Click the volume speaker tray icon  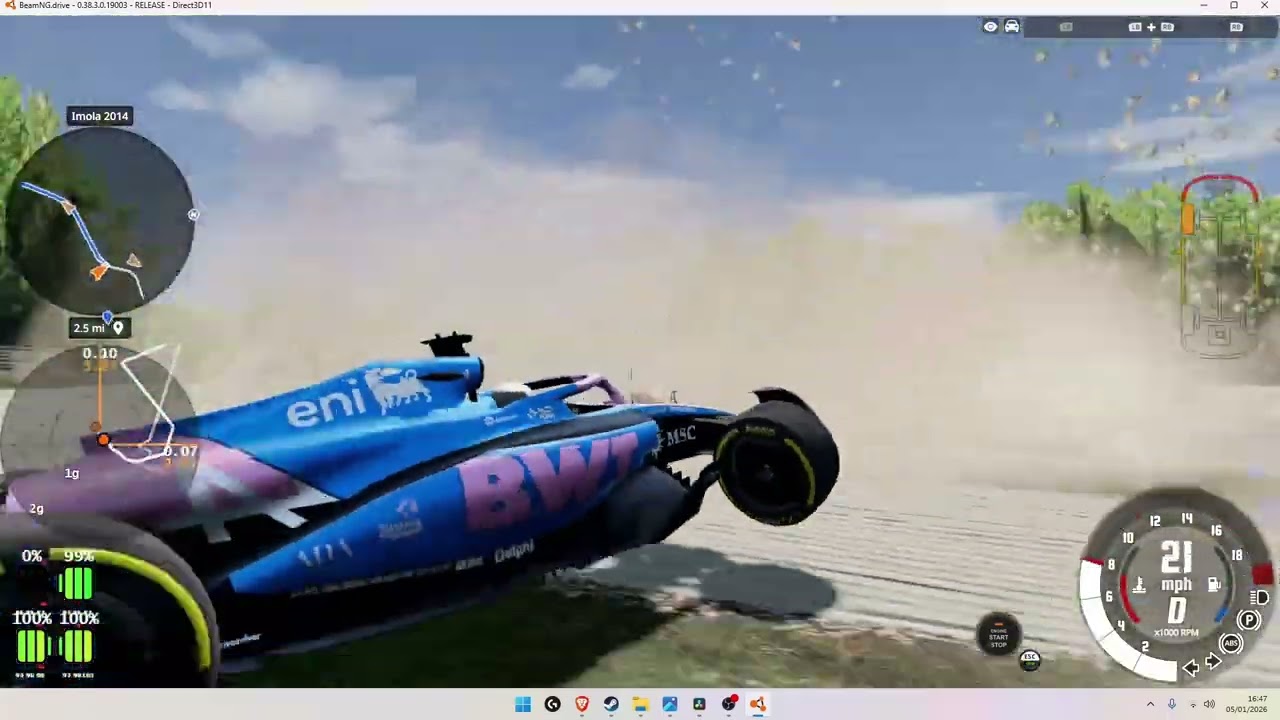(x=1209, y=704)
